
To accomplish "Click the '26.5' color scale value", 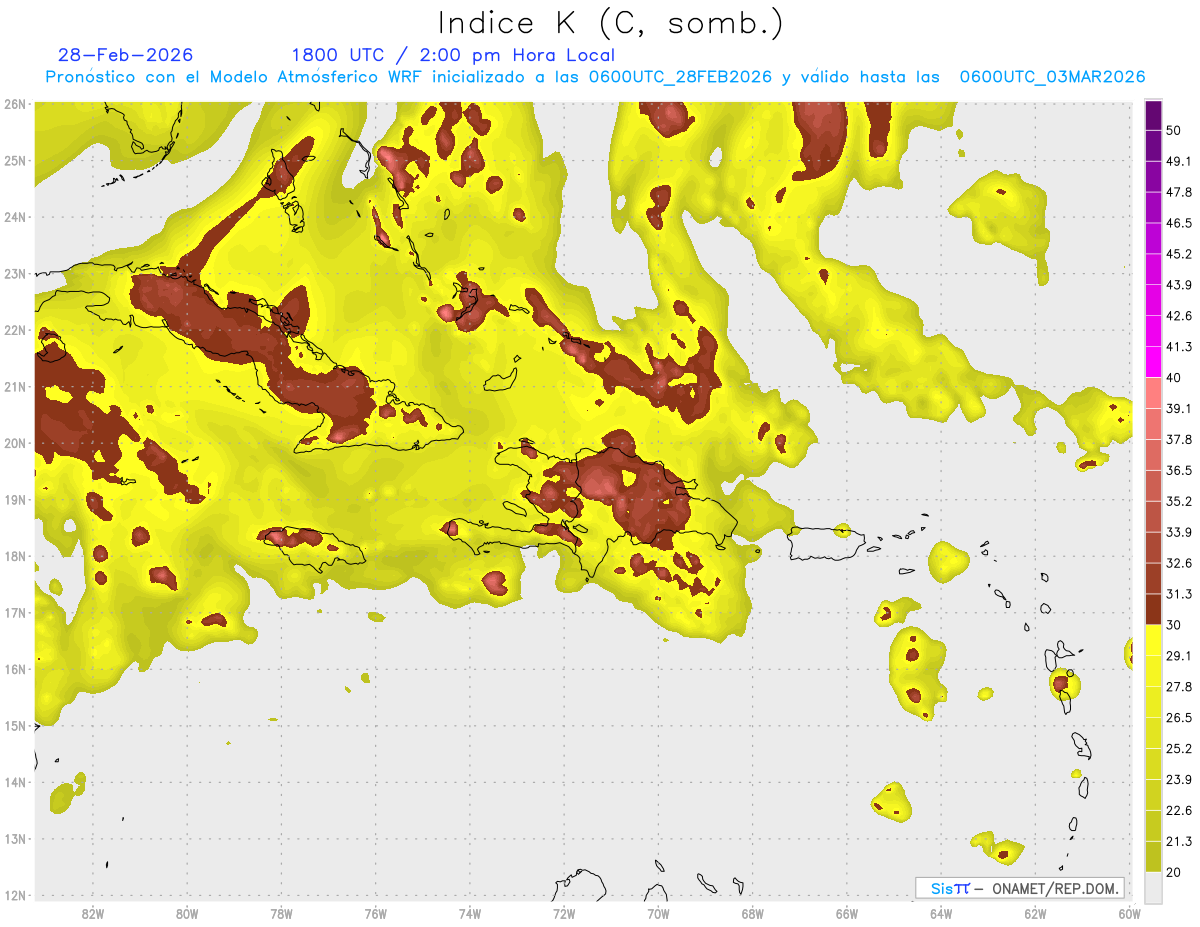I will (x=1178, y=718).
